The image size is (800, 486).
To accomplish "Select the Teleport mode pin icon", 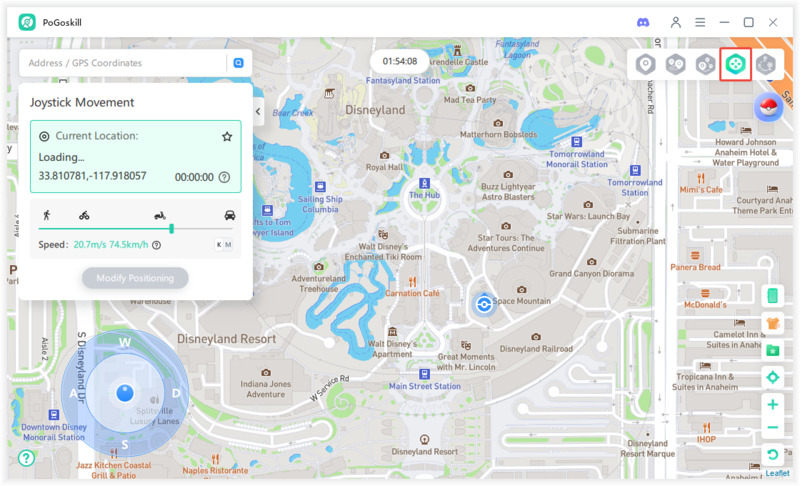I will click(x=645, y=65).
